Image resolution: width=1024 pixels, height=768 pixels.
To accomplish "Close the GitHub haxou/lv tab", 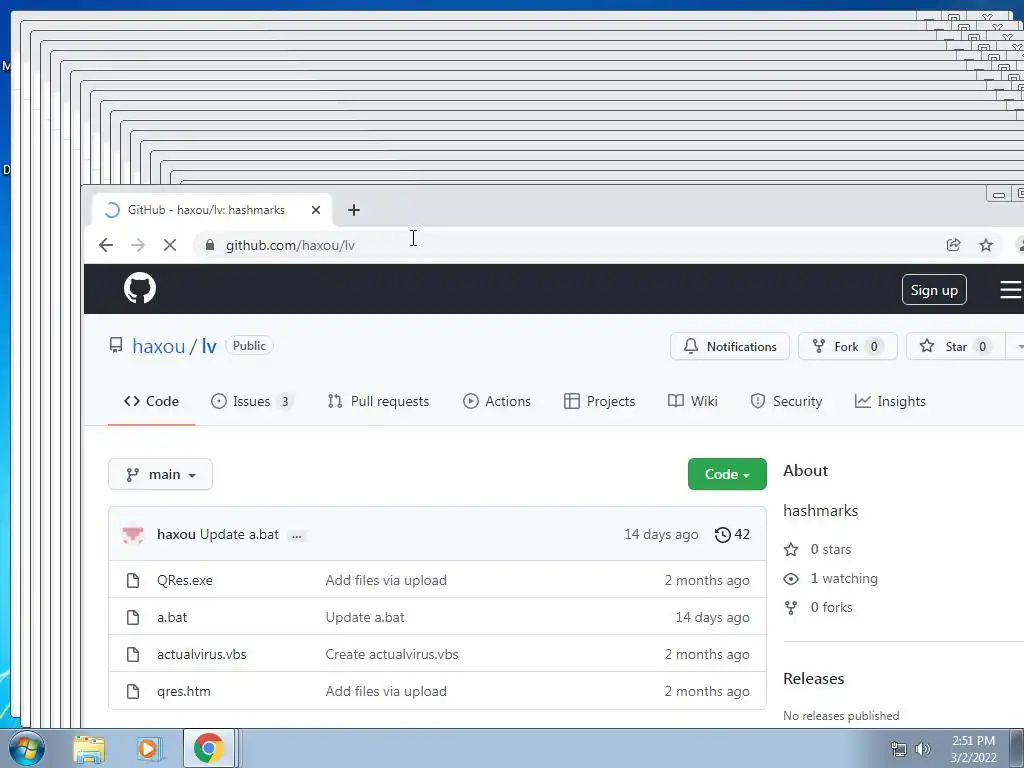I will point(316,210).
